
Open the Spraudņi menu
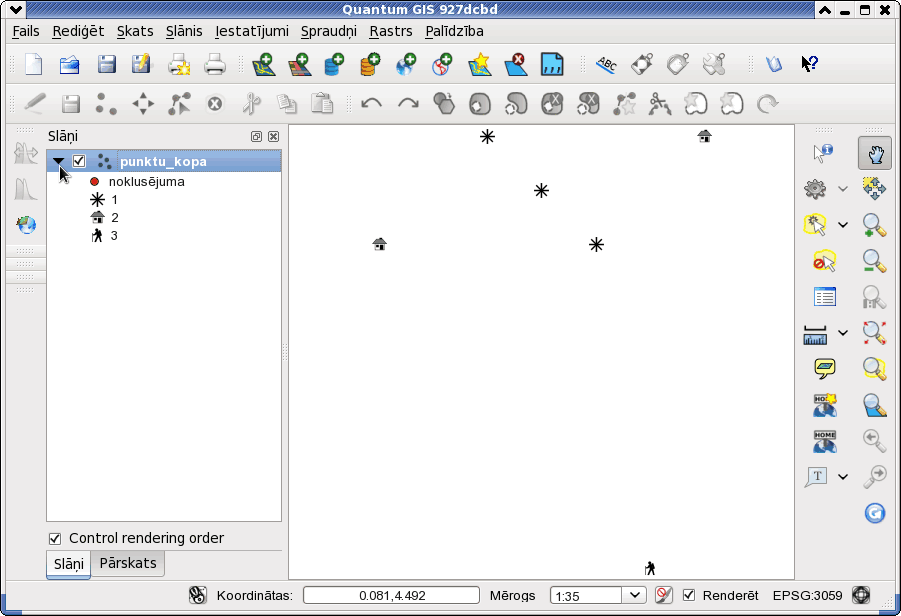coord(329,31)
